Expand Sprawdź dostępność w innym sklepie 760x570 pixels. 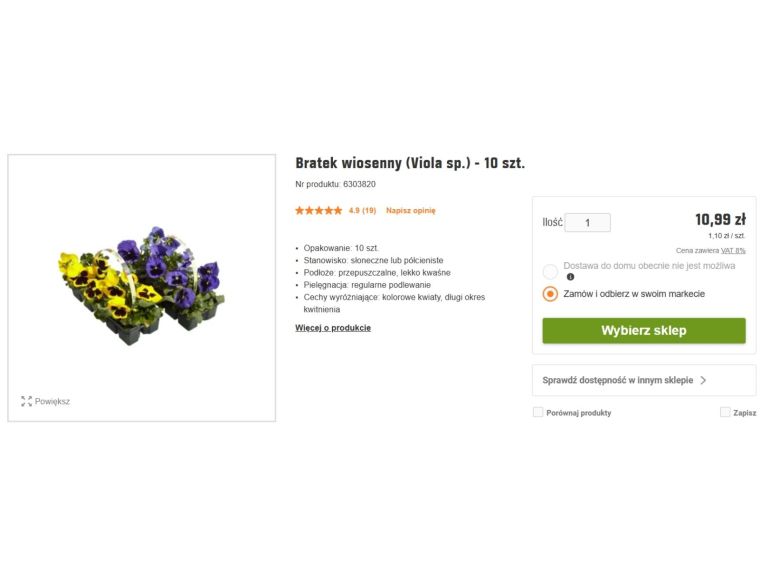[x=617, y=381]
